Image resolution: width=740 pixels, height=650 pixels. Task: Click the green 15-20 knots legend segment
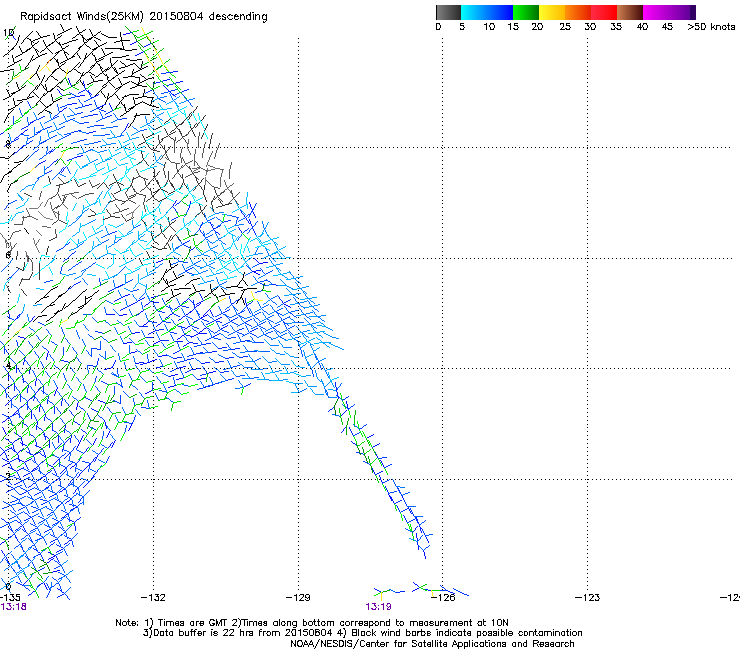point(526,12)
